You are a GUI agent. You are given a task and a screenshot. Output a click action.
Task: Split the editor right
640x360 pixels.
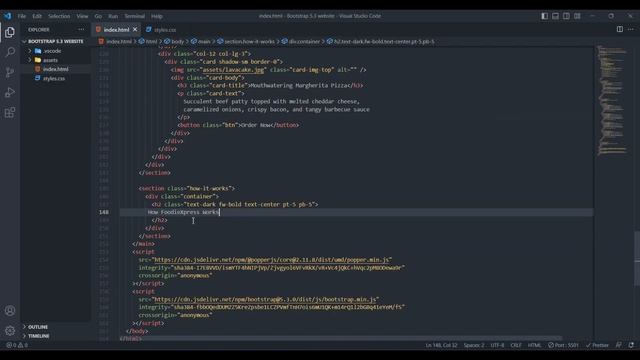point(620,29)
